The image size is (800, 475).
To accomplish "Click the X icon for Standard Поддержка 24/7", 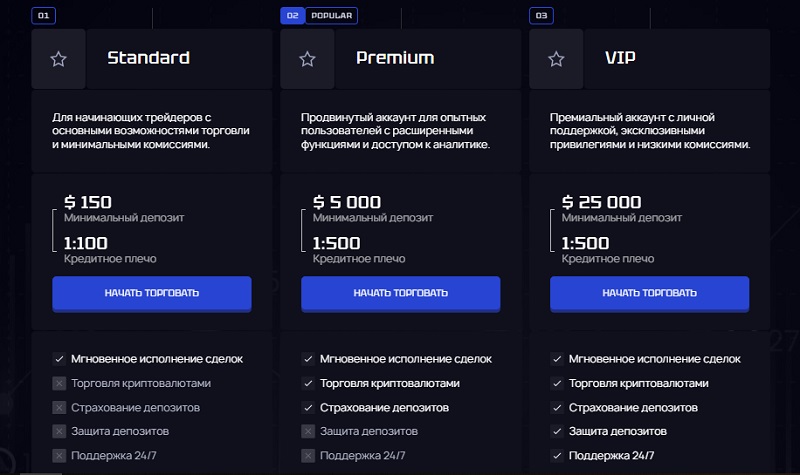I will tap(59, 455).
